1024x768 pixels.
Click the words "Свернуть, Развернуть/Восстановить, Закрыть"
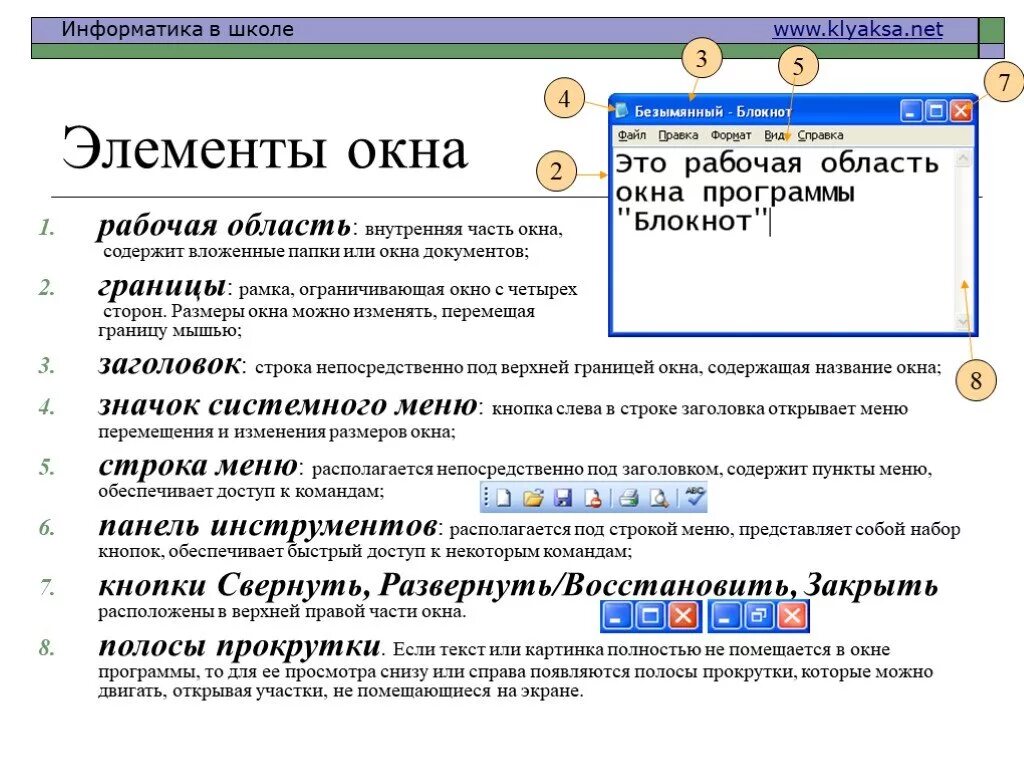tap(578, 585)
